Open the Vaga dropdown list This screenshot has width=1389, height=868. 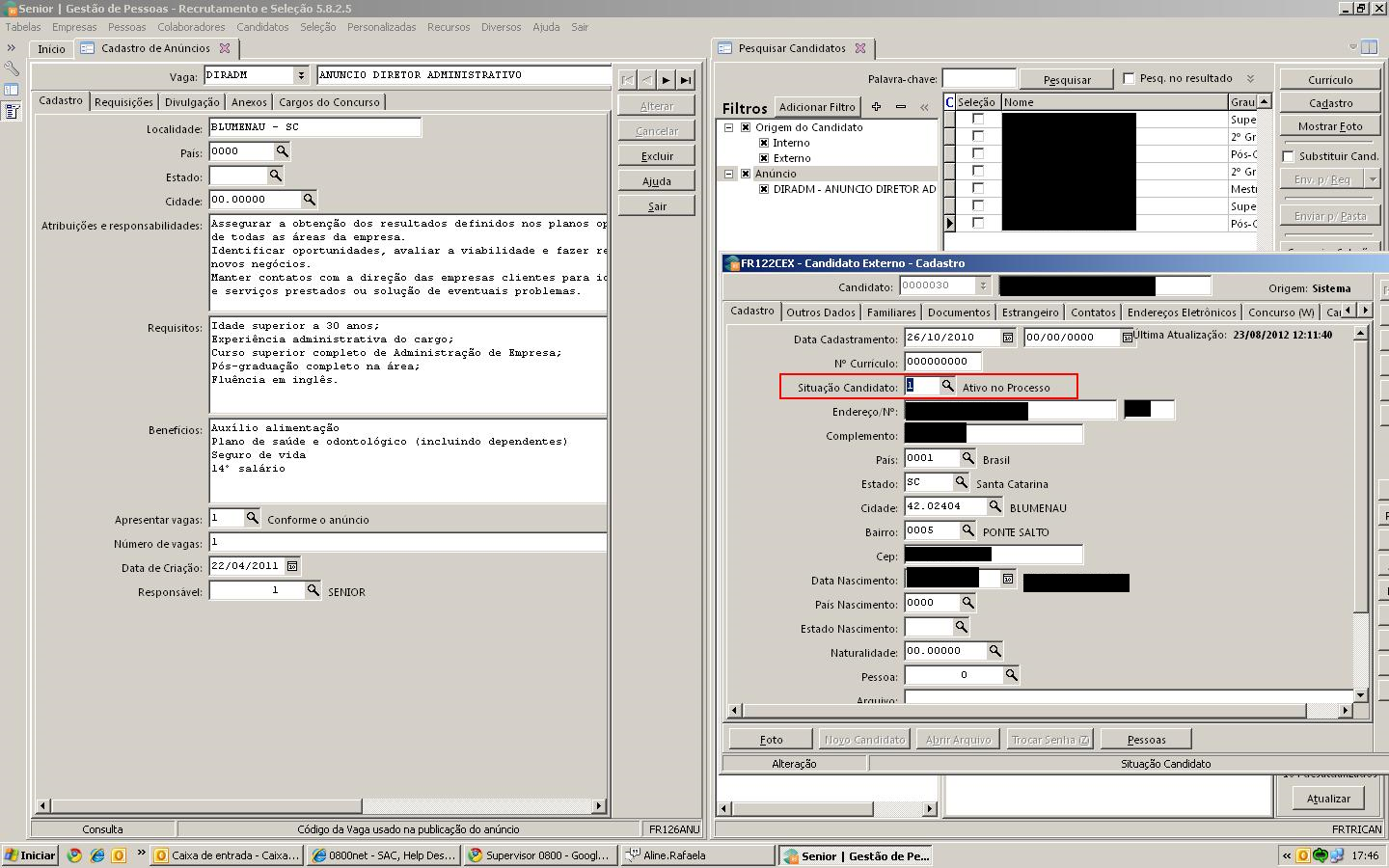pyautogui.click(x=301, y=75)
